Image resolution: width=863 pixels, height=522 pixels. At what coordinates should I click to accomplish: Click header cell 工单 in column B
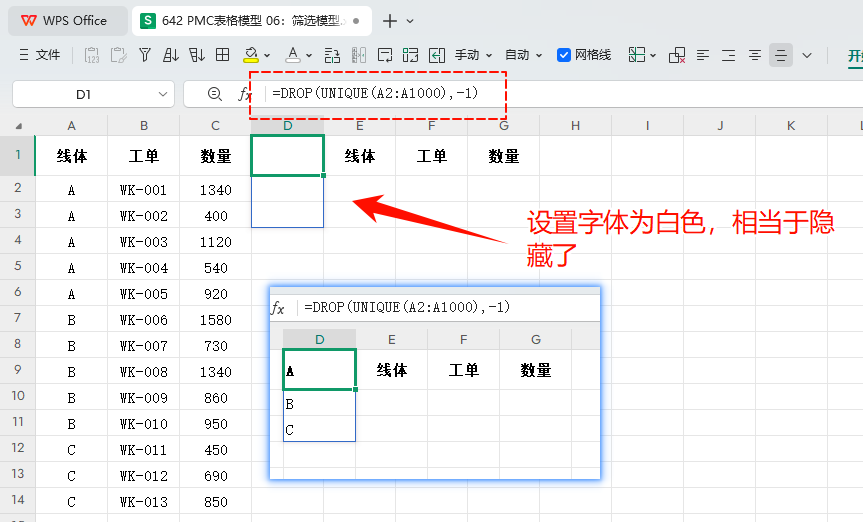(144, 156)
